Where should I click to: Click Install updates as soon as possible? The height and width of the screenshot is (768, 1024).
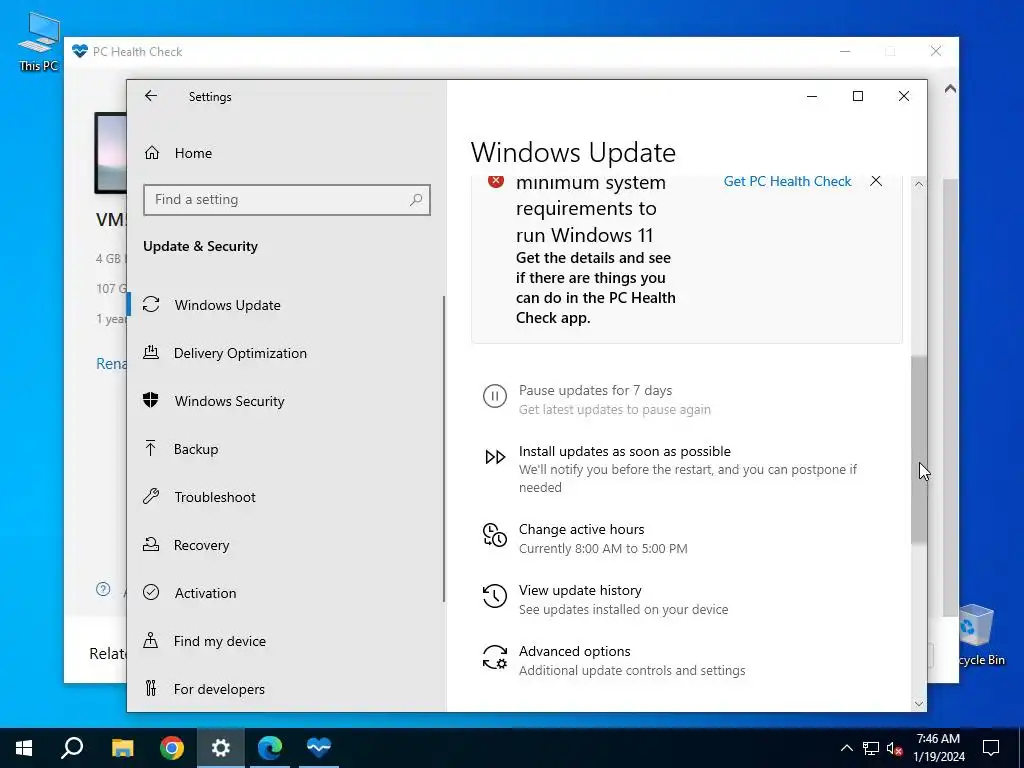coord(624,451)
